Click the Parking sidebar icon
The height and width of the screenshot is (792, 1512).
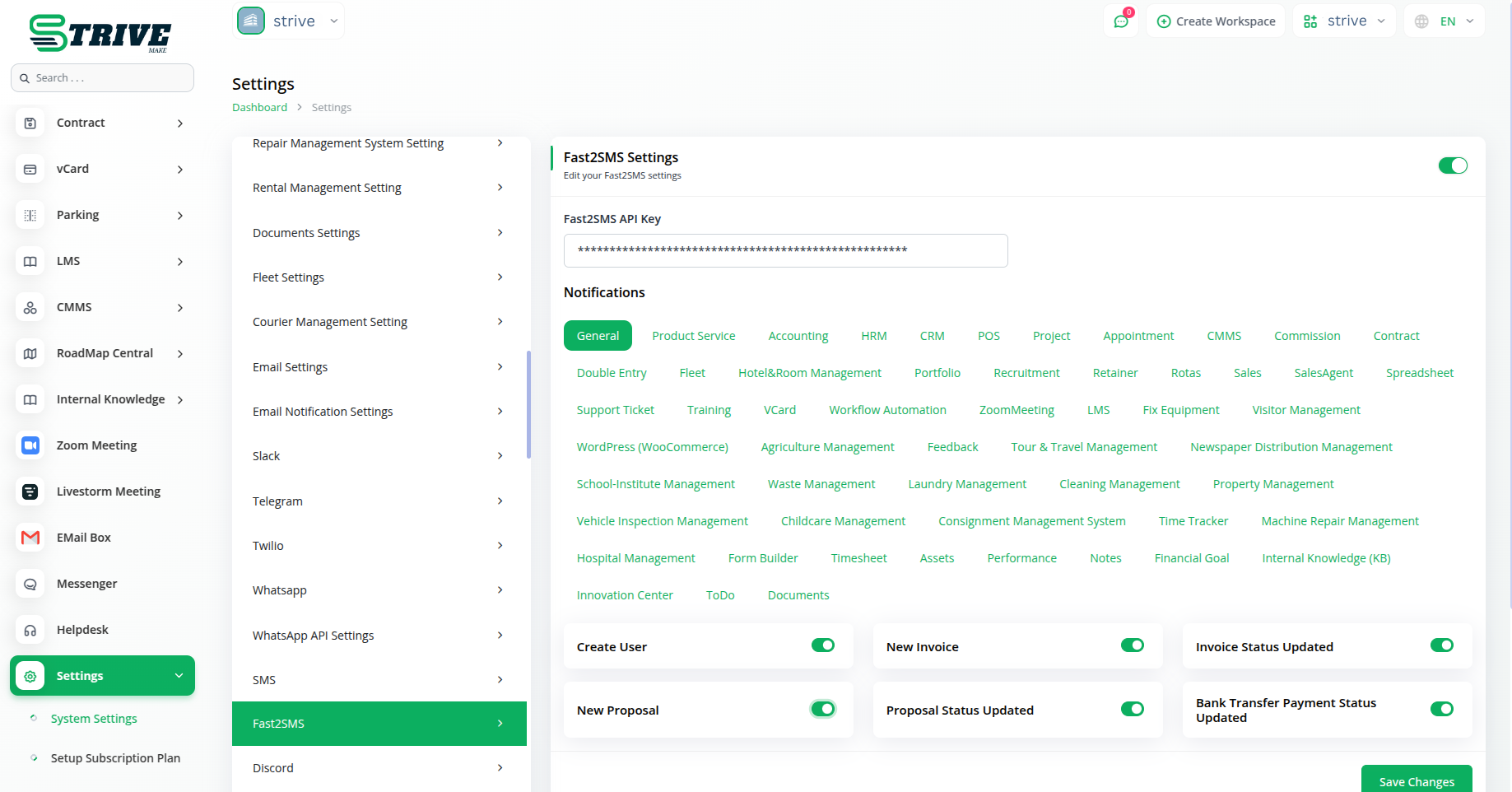coord(30,215)
